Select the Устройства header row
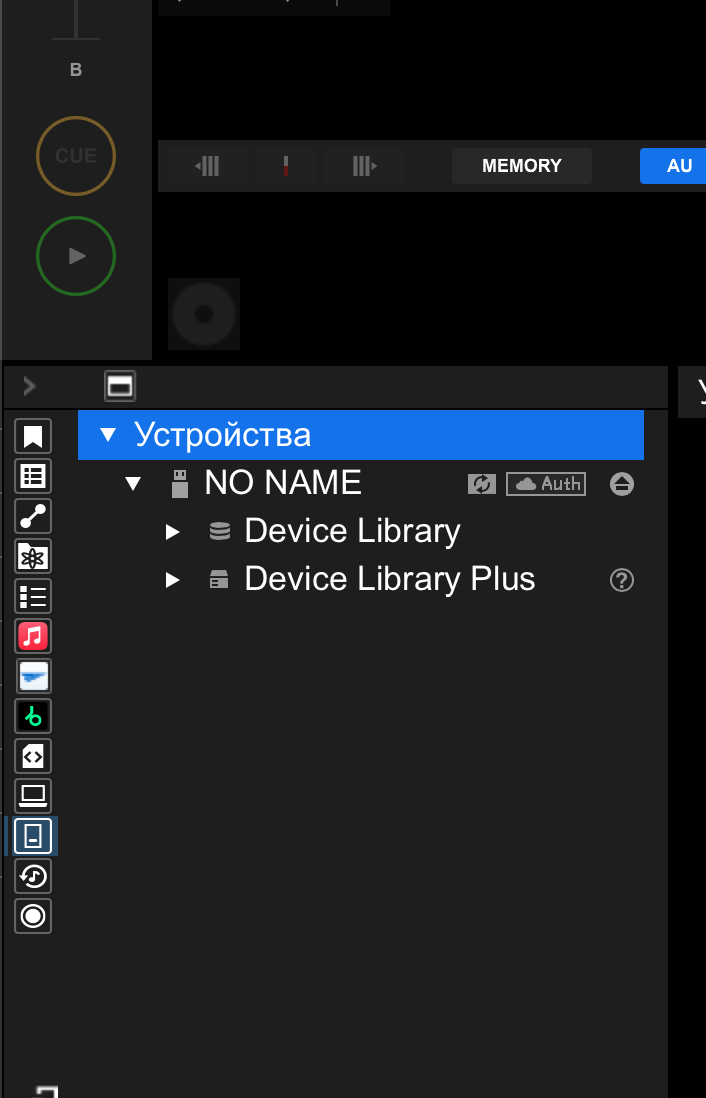The width and height of the screenshot is (706, 1098). [x=361, y=435]
